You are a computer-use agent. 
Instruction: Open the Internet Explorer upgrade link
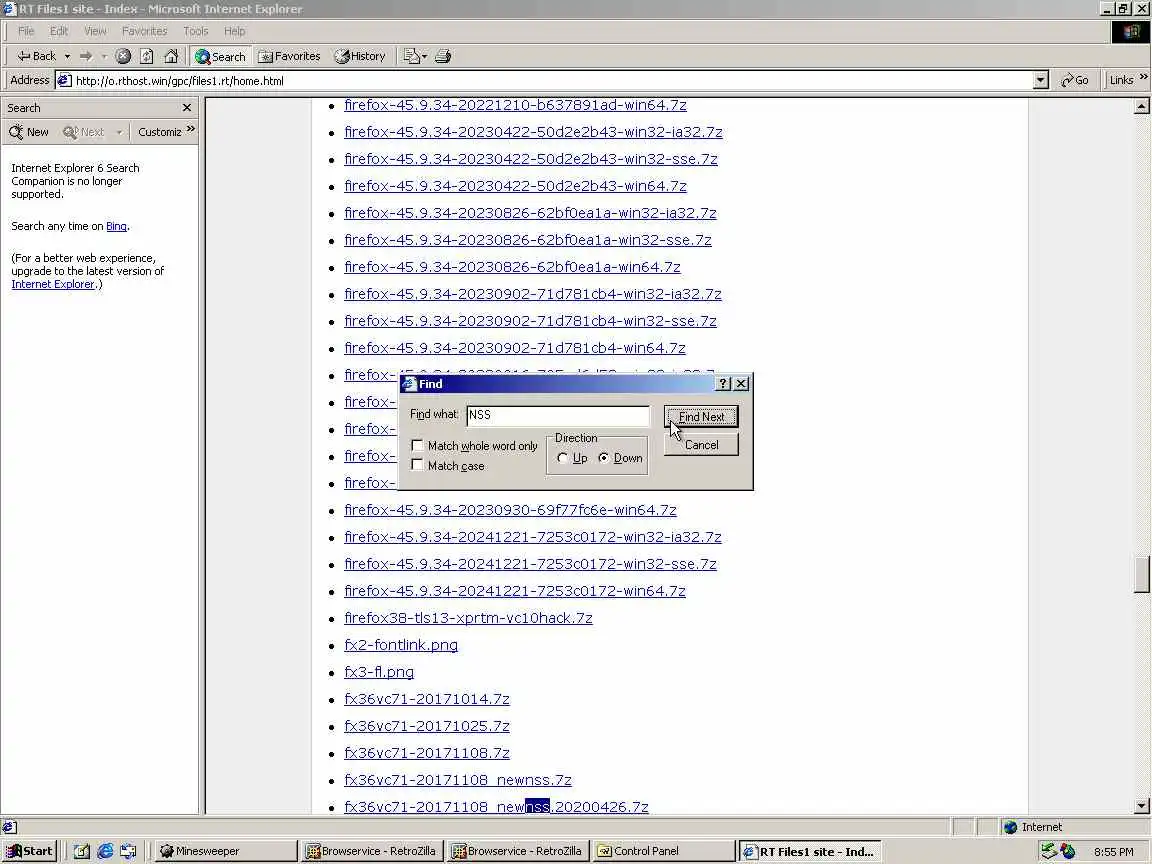coord(53,284)
